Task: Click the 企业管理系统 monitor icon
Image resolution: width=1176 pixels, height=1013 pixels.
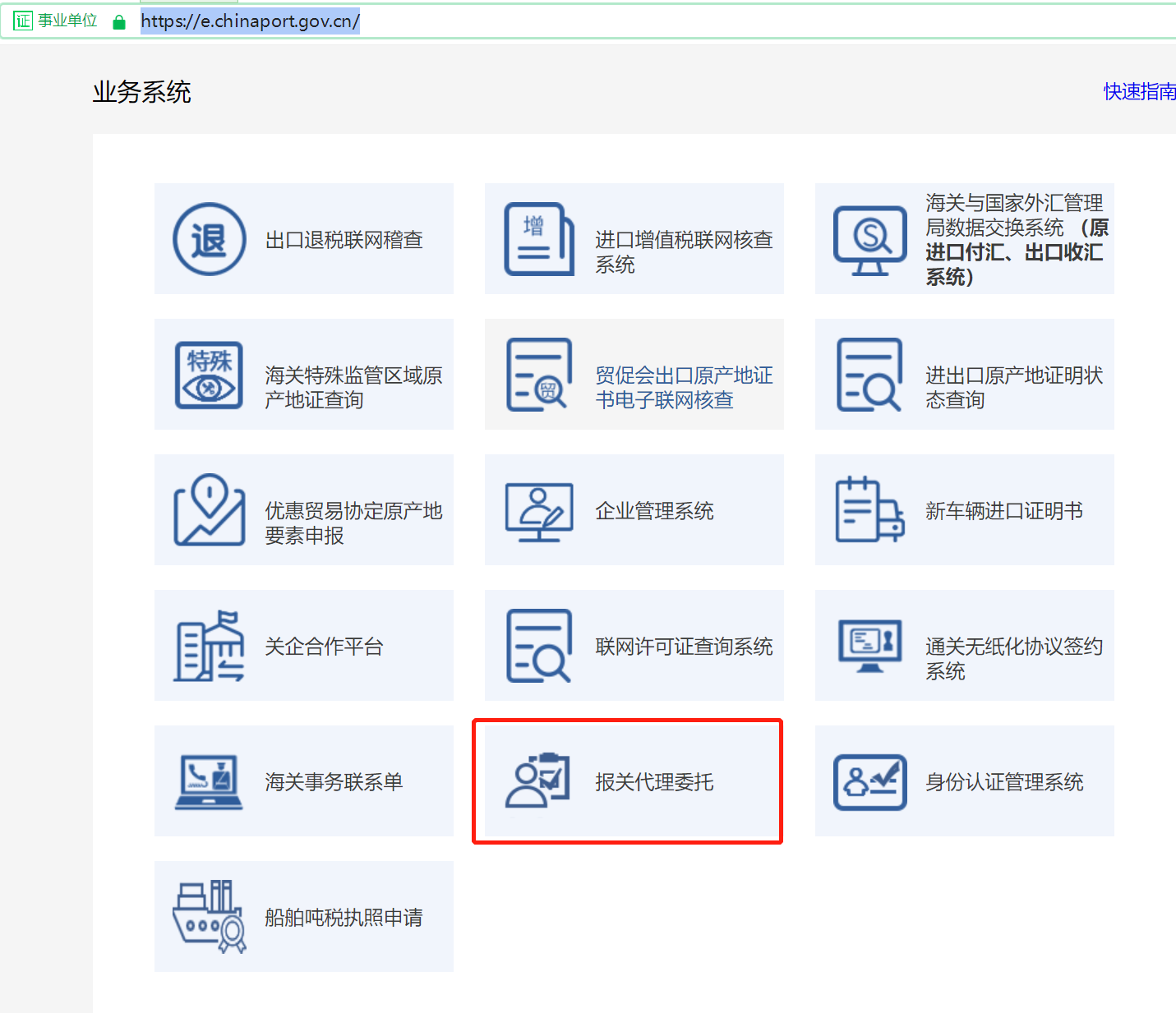Action: tap(538, 511)
